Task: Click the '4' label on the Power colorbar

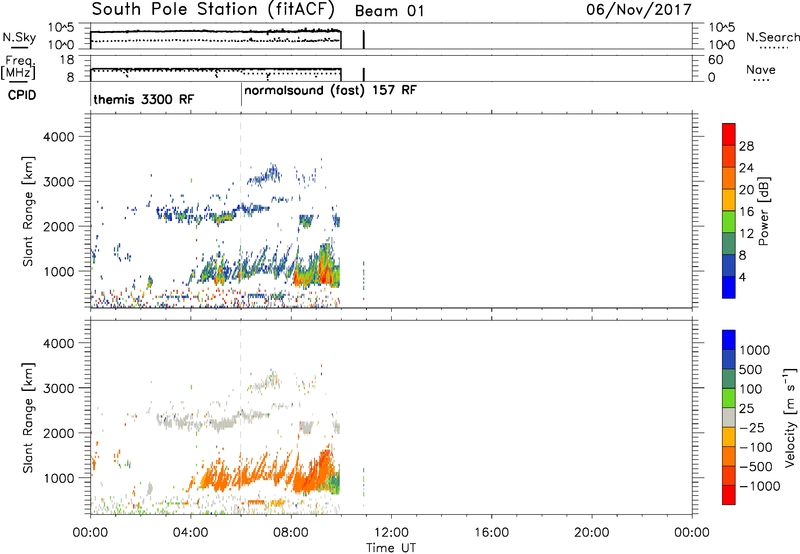Action: coord(743,277)
